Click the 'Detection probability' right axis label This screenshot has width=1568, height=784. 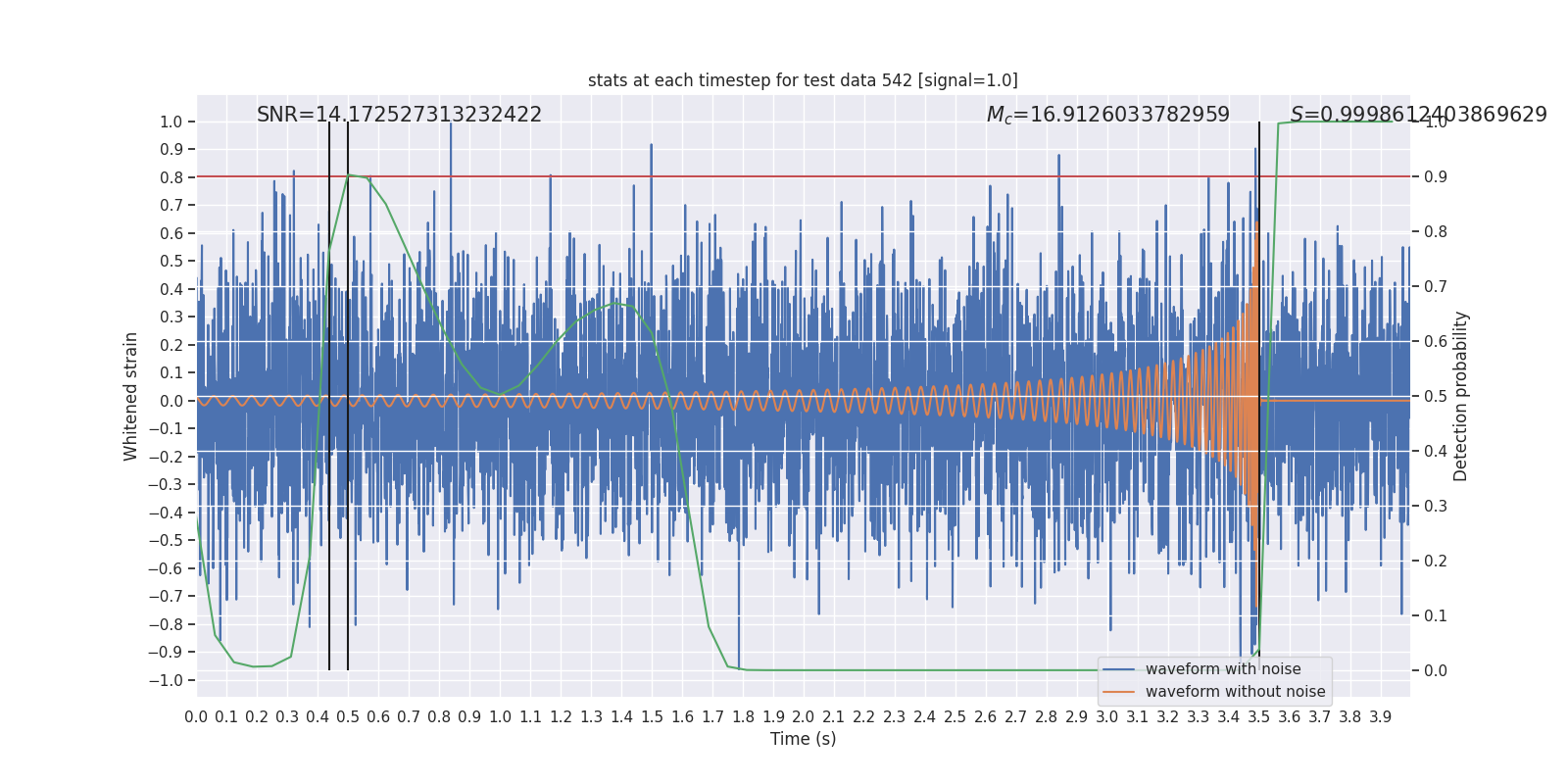point(1461,396)
